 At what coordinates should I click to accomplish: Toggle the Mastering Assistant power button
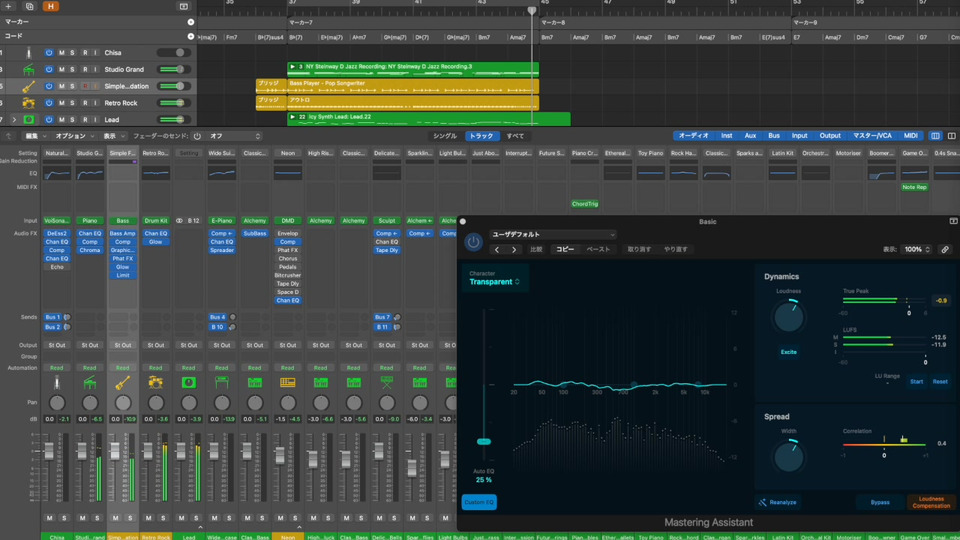point(473,242)
